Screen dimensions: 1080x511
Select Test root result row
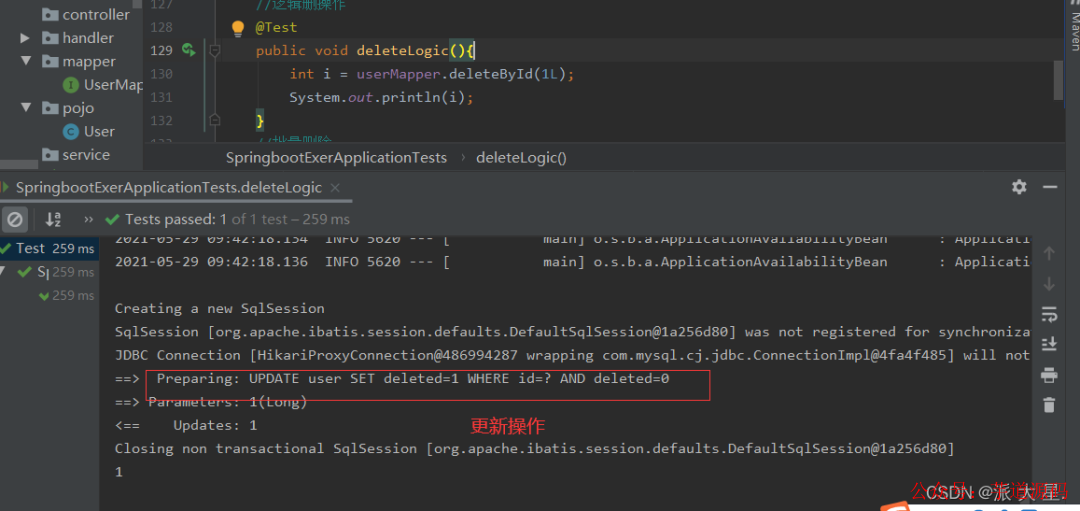click(49, 249)
